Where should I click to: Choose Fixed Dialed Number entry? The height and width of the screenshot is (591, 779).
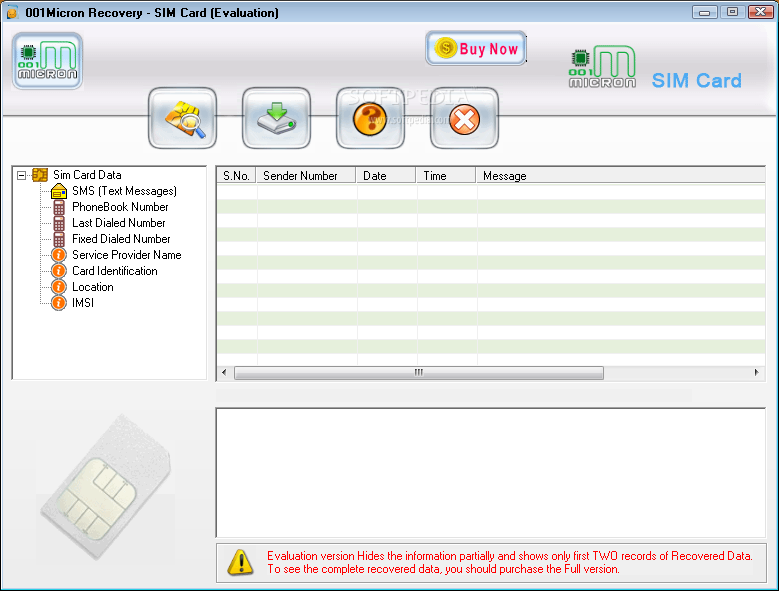[121, 239]
